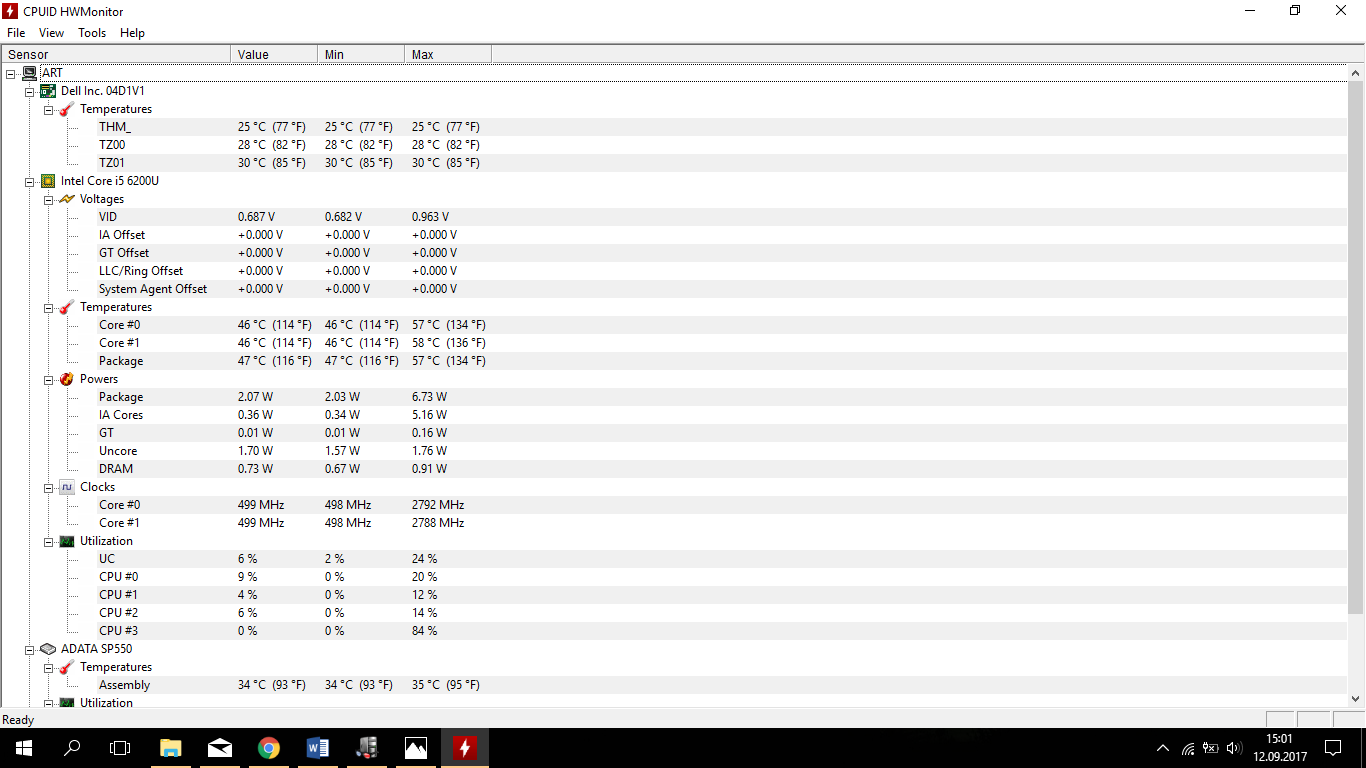This screenshot has width=1366, height=768.
Task: Click the ART computer icon
Action: (29, 73)
